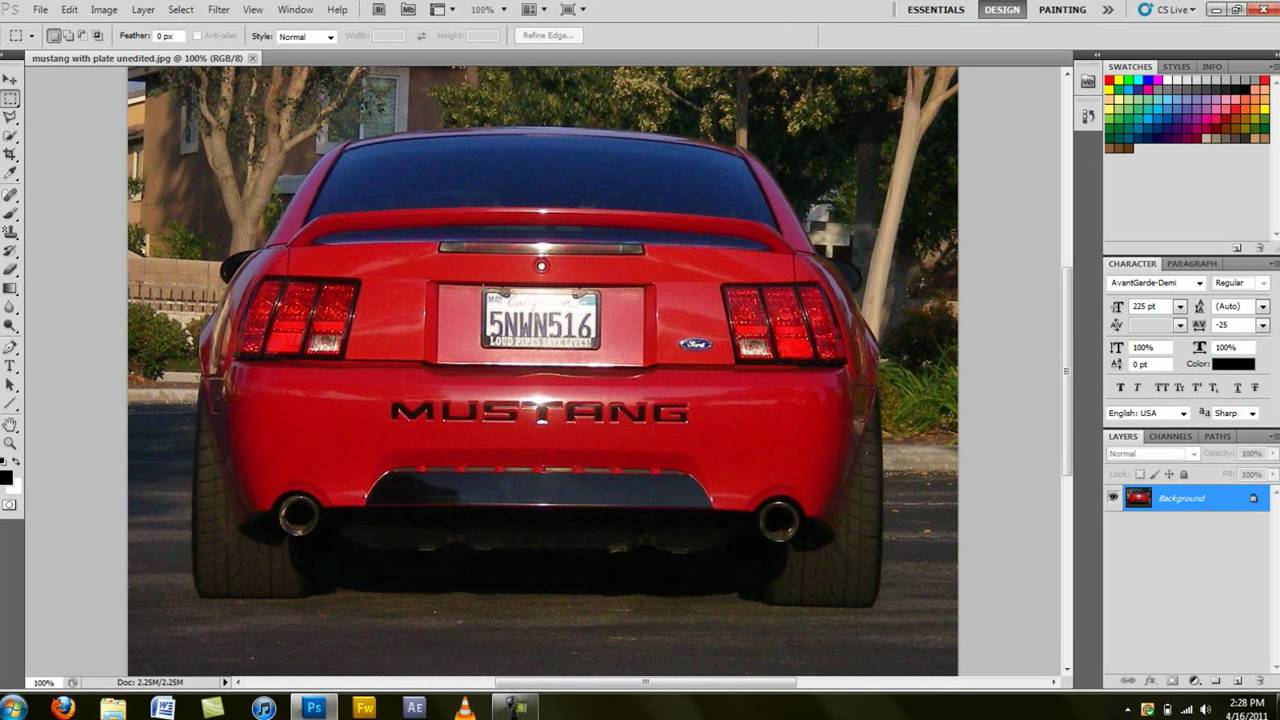This screenshot has width=1280, height=720.
Task: Launch Mini Bridge from the Mb icon
Action: click(408, 9)
